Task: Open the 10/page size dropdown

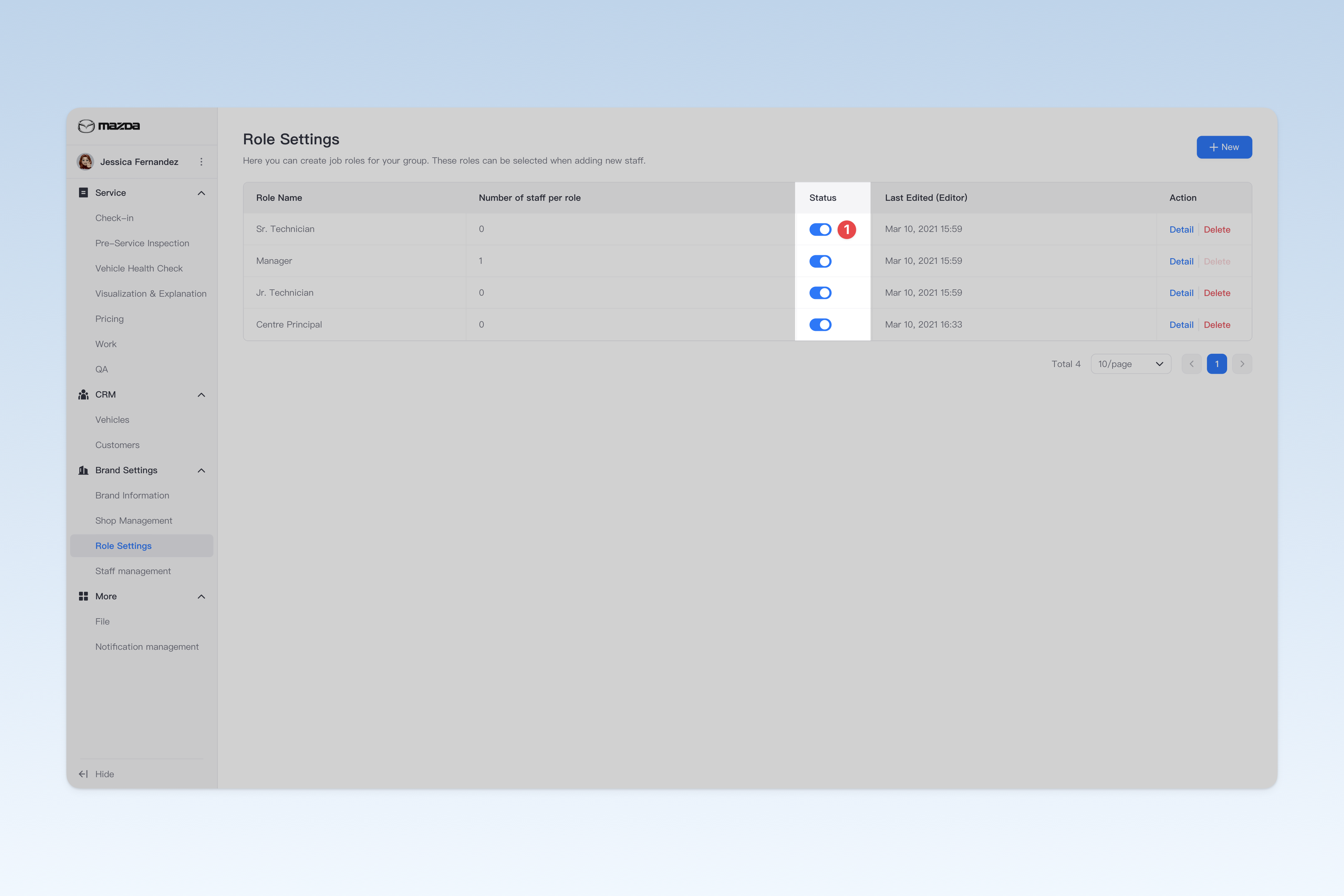Action: [1131, 364]
